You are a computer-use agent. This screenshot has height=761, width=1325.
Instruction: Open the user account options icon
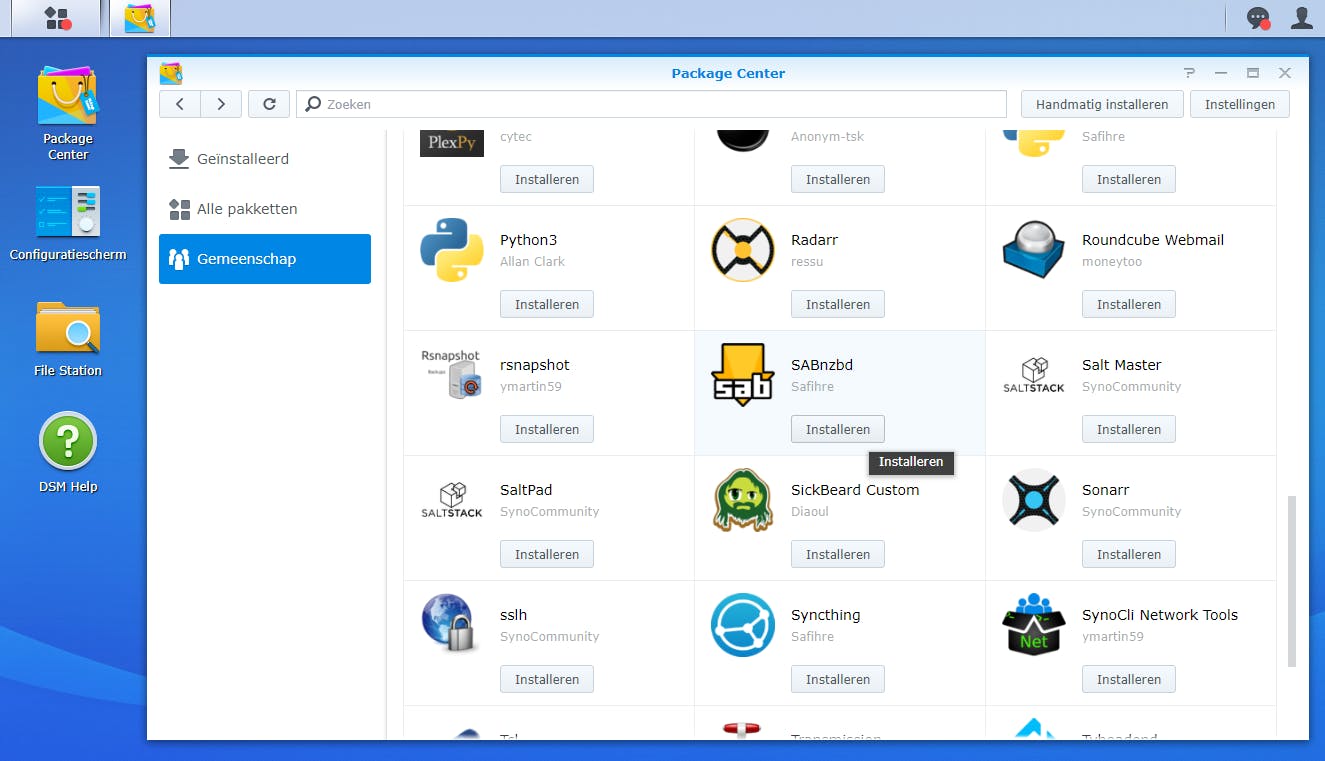coord(1302,17)
